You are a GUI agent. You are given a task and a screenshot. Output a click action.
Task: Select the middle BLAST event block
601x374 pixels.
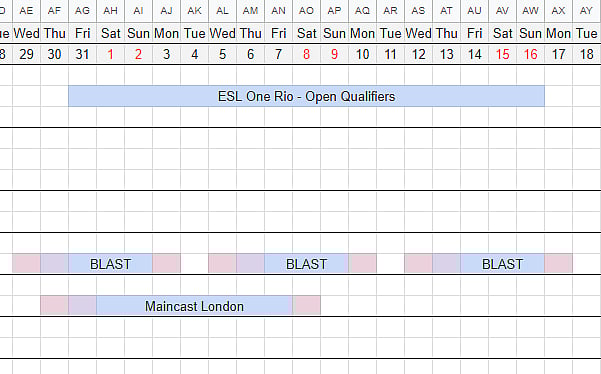[x=306, y=264]
